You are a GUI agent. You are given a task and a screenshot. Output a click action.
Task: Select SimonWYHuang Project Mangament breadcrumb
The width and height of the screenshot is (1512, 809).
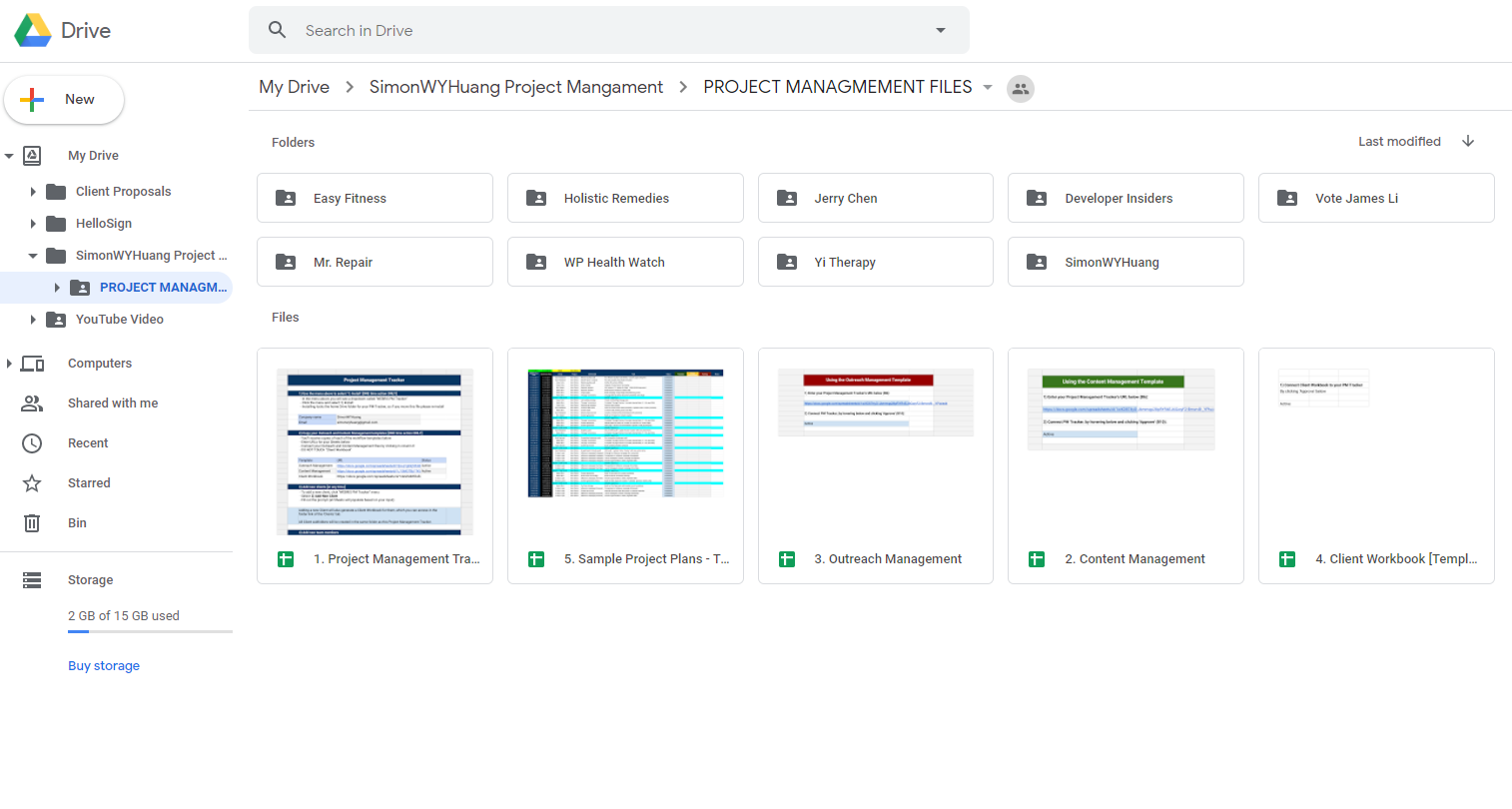pyautogui.click(x=515, y=87)
